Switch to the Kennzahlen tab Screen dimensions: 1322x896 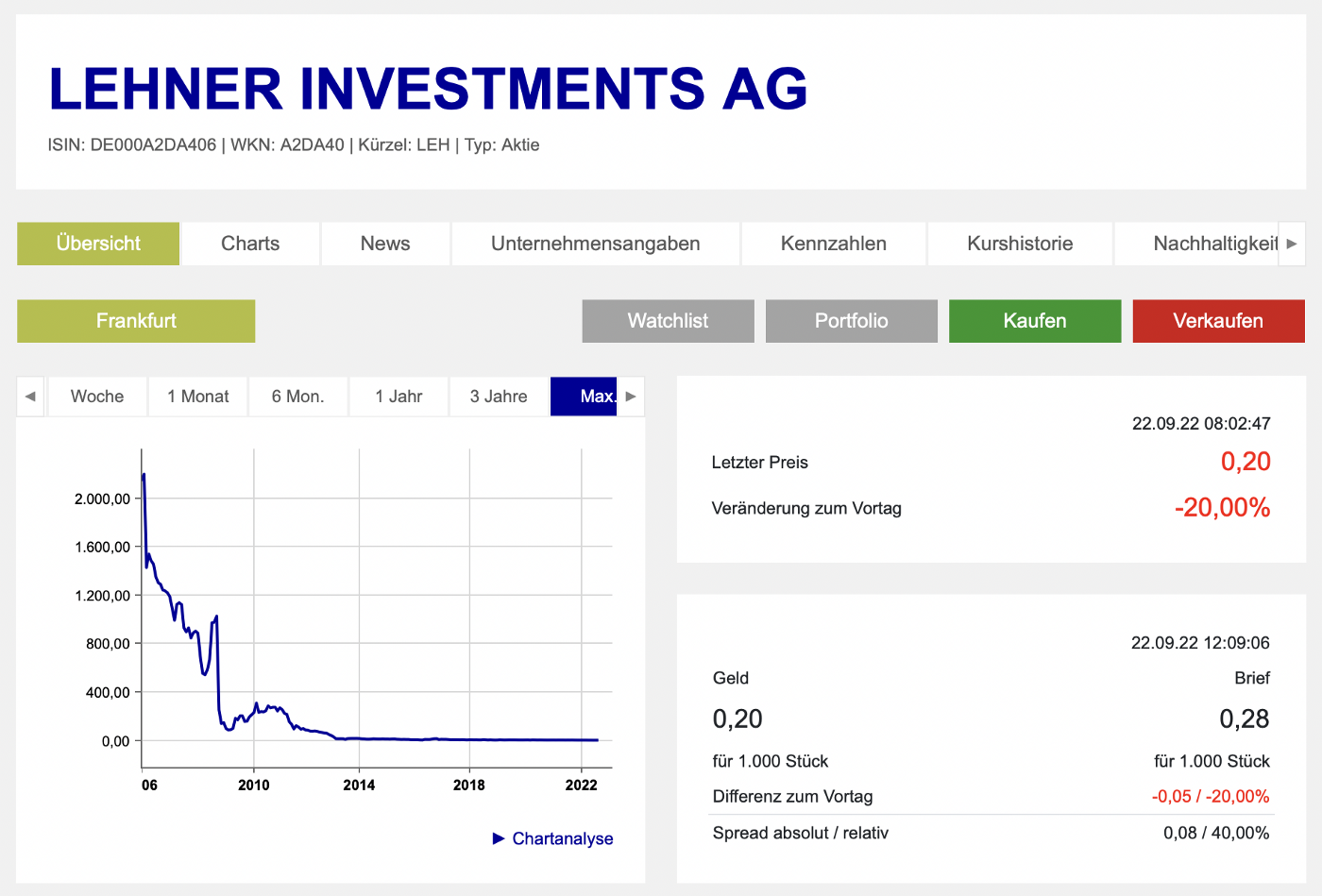point(833,244)
